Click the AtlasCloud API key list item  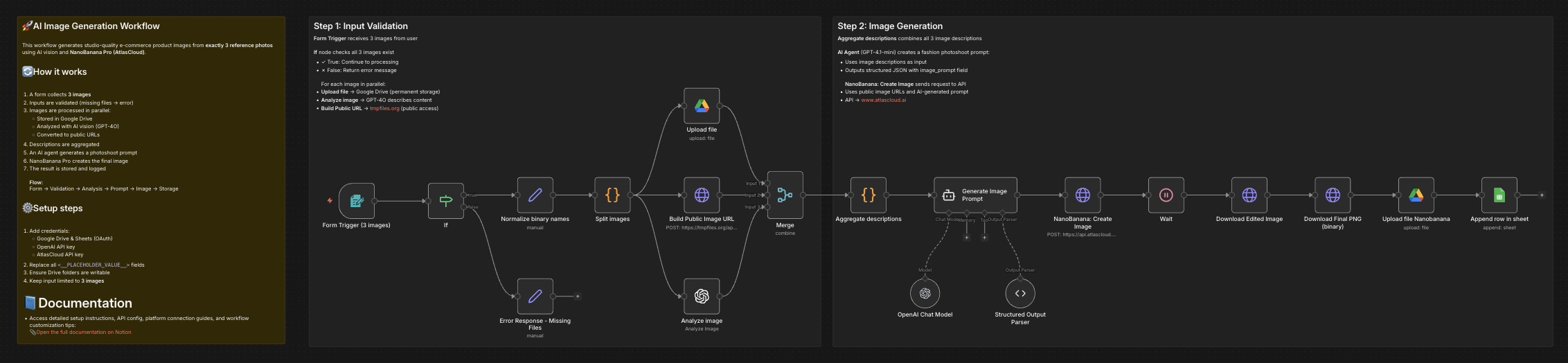[60, 255]
